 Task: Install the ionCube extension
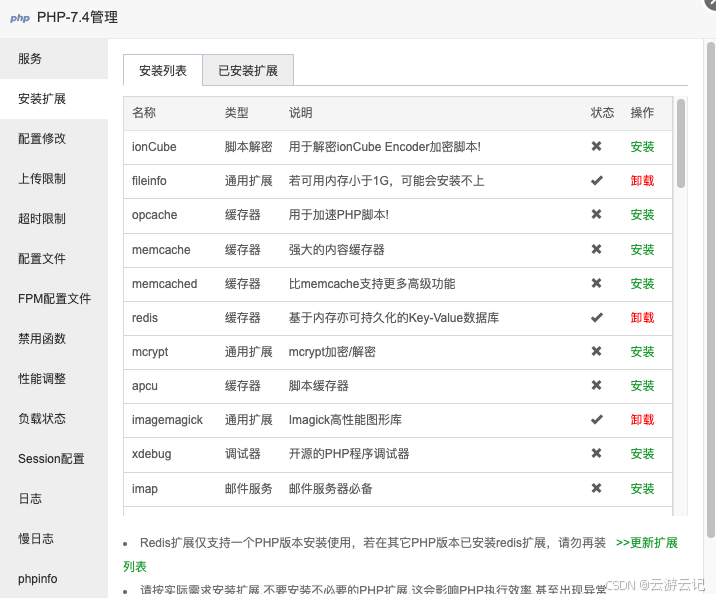tap(642, 147)
